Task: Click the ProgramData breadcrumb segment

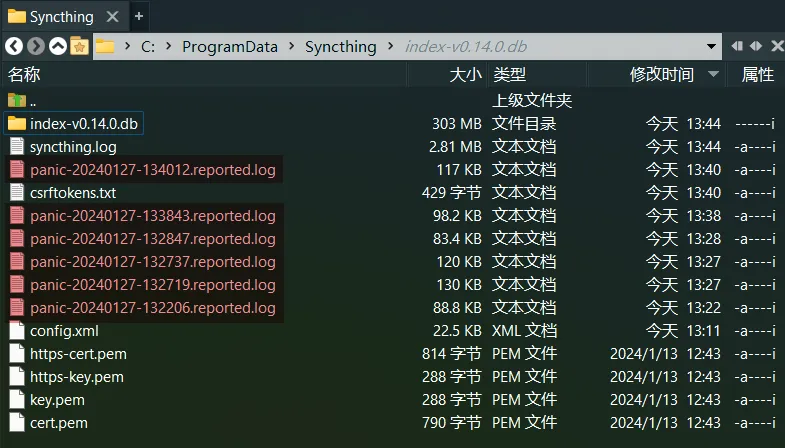Action: coord(230,47)
